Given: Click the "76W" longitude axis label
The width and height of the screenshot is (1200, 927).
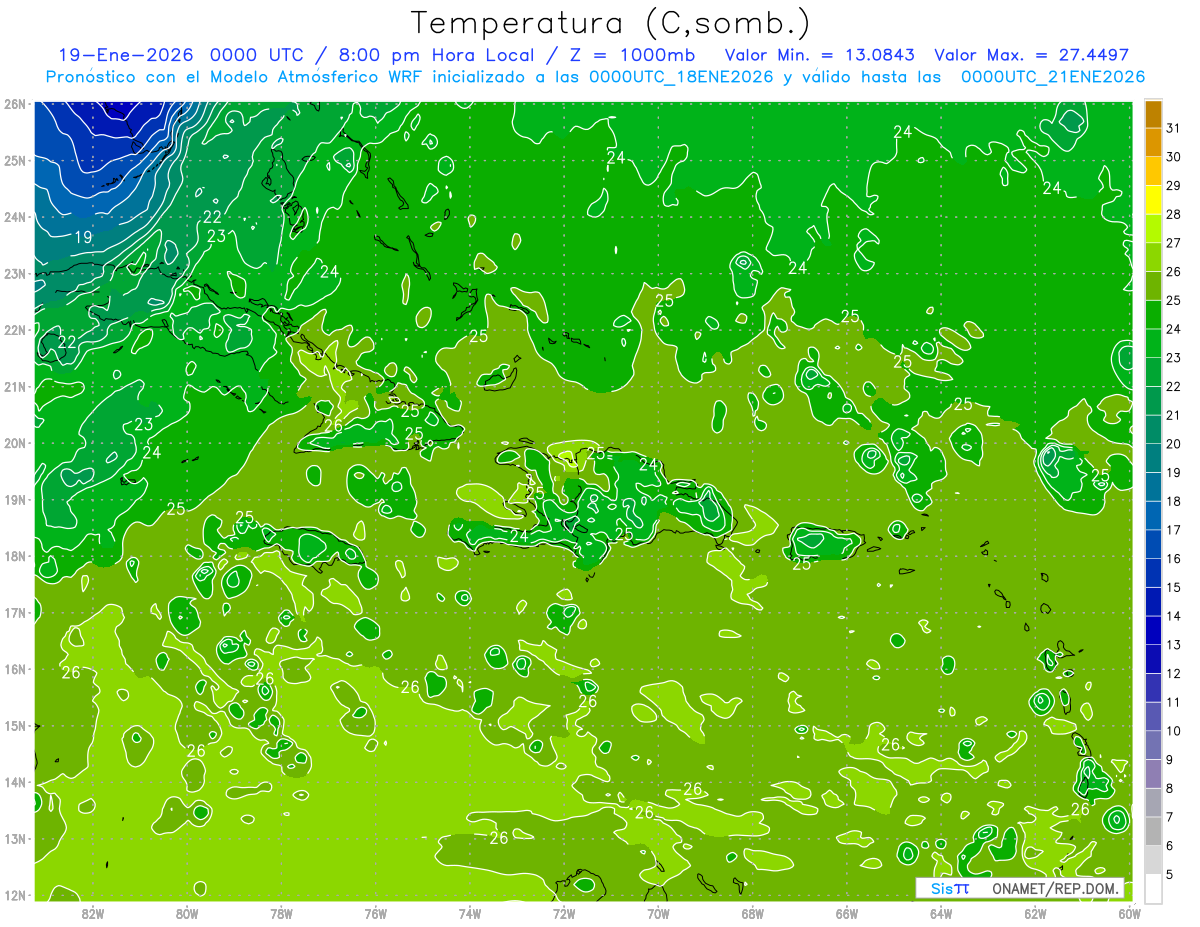Looking at the screenshot, I should 375,912.
